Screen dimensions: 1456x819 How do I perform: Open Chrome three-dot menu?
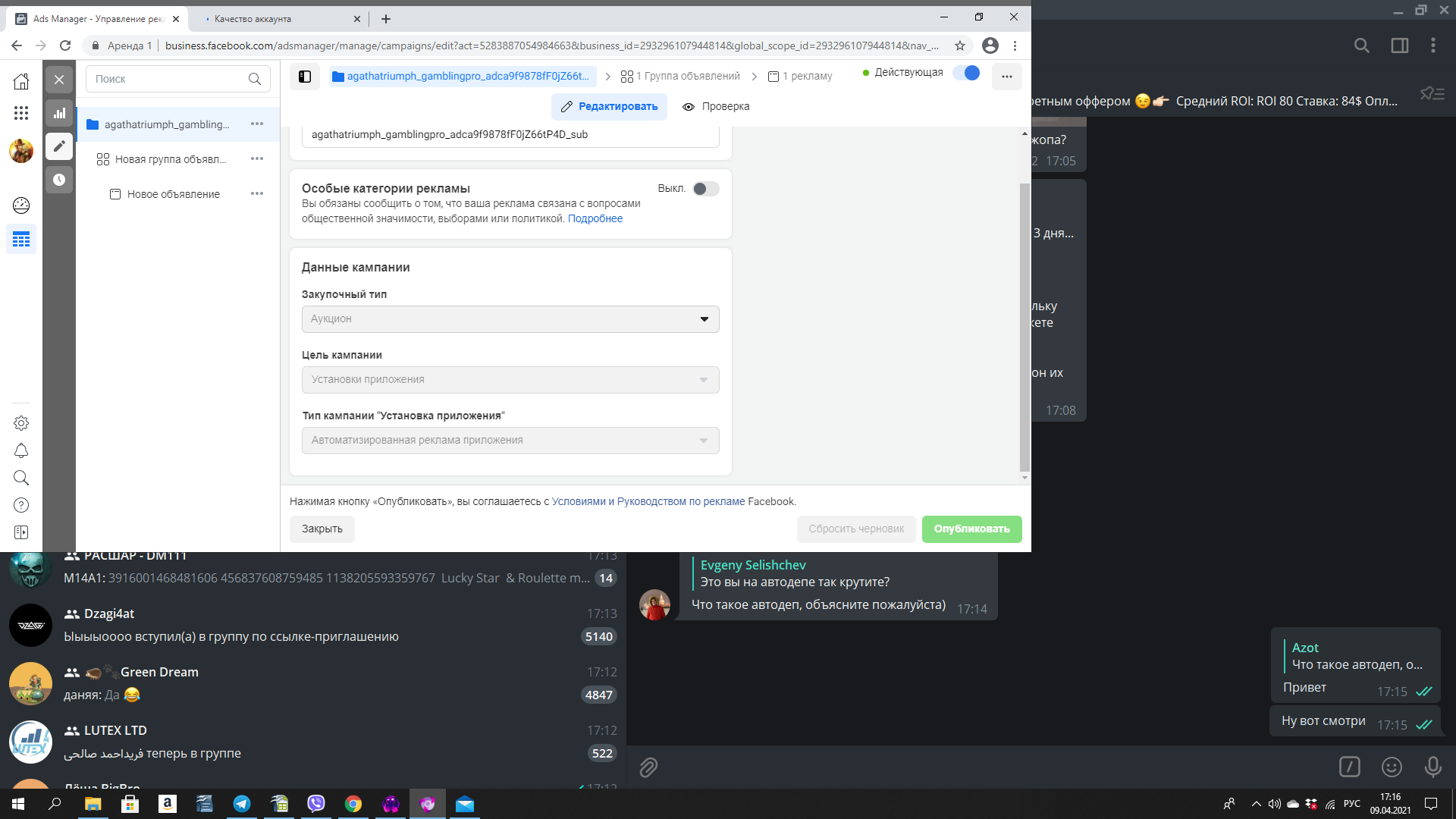point(1015,45)
